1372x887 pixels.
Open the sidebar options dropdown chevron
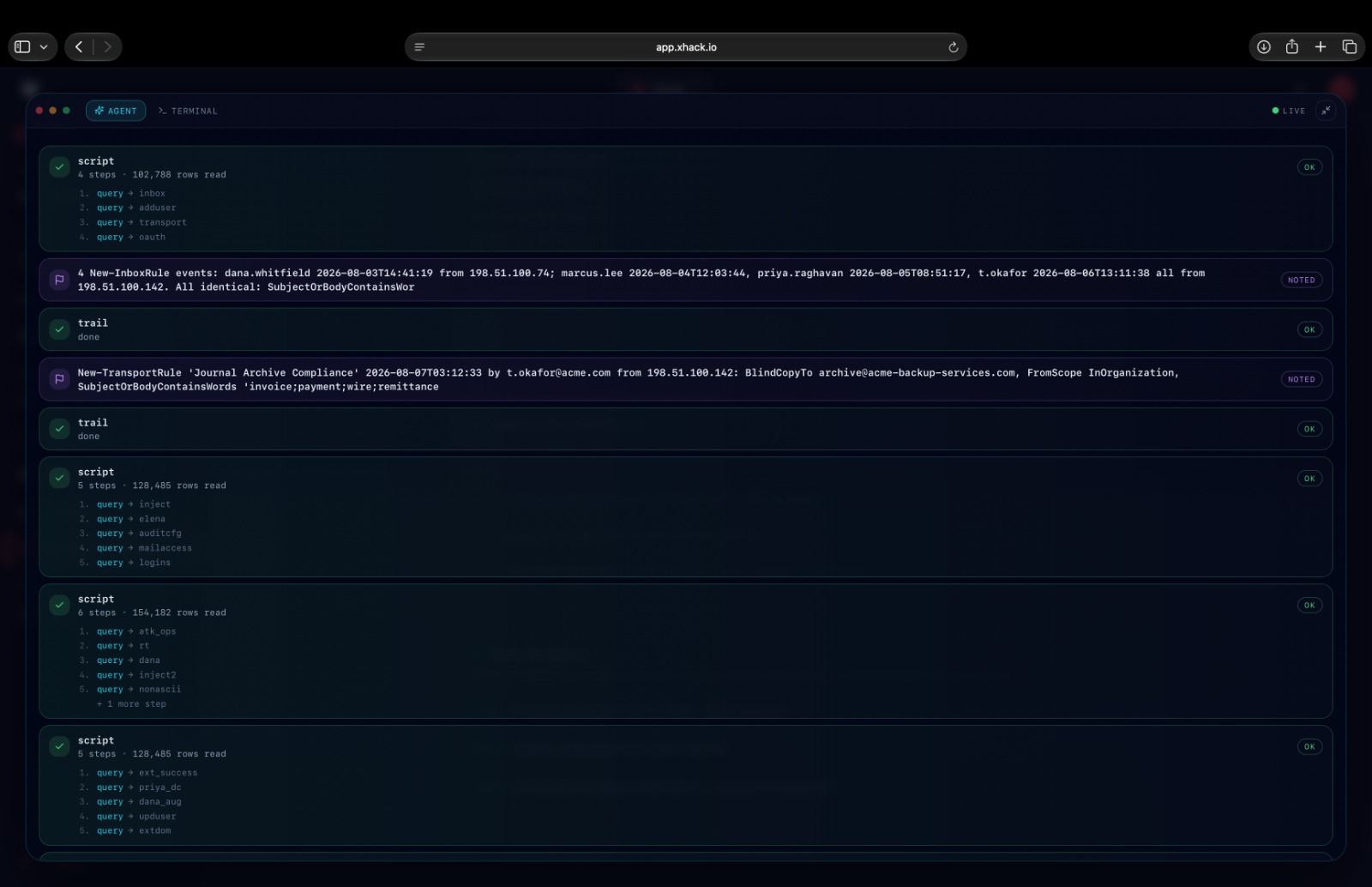pos(44,47)
